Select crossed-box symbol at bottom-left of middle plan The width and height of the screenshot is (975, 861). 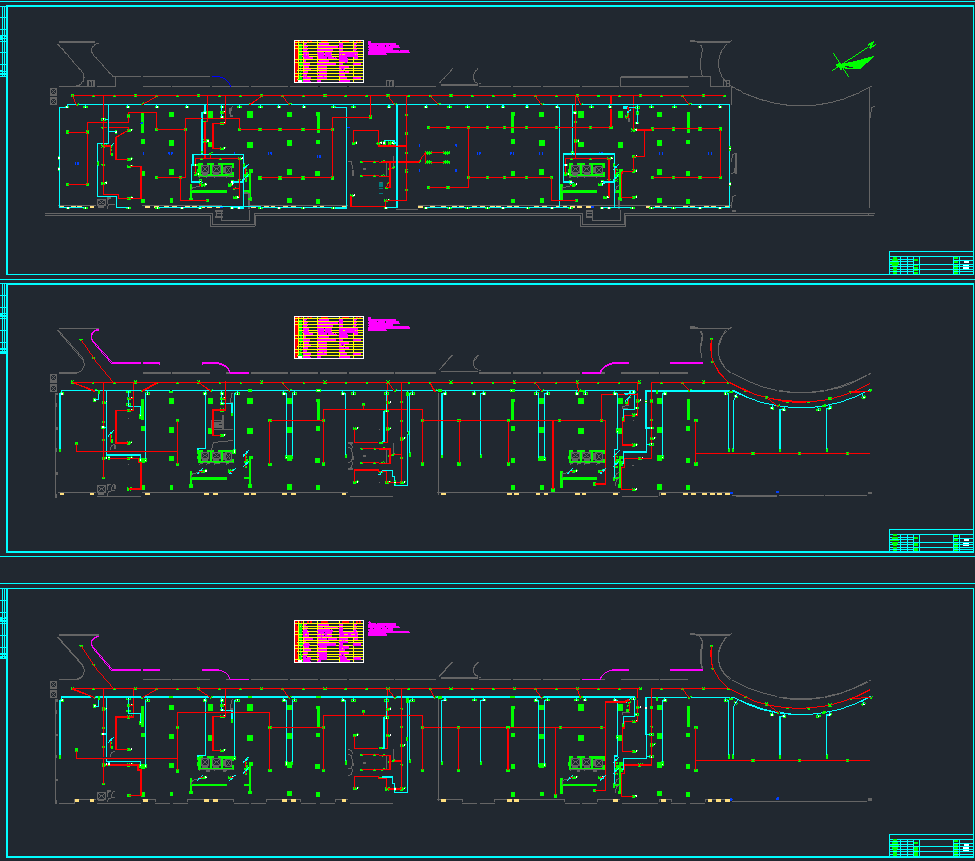pyautogui.click(x=102, y=490)
